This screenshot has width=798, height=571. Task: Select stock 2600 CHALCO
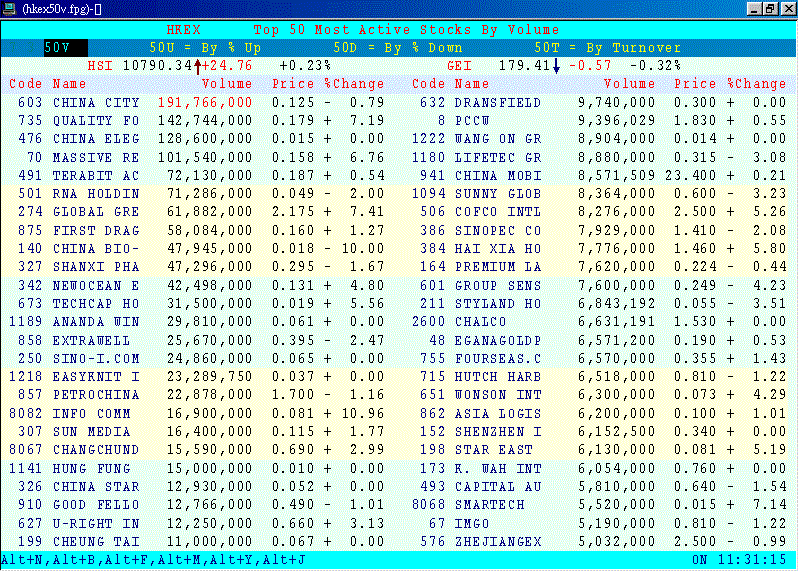pos(599,322)
